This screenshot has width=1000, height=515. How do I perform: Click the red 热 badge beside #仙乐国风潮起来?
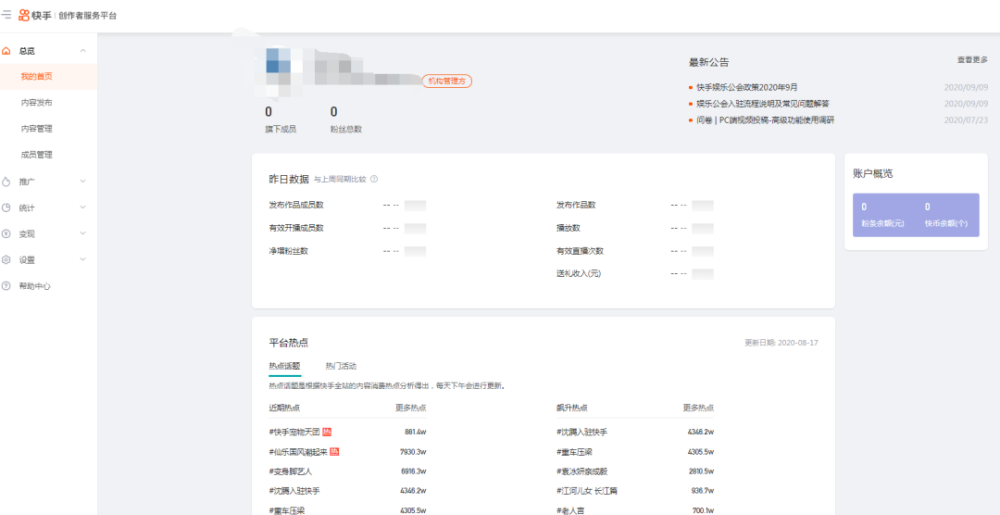[x=334, y=451]
